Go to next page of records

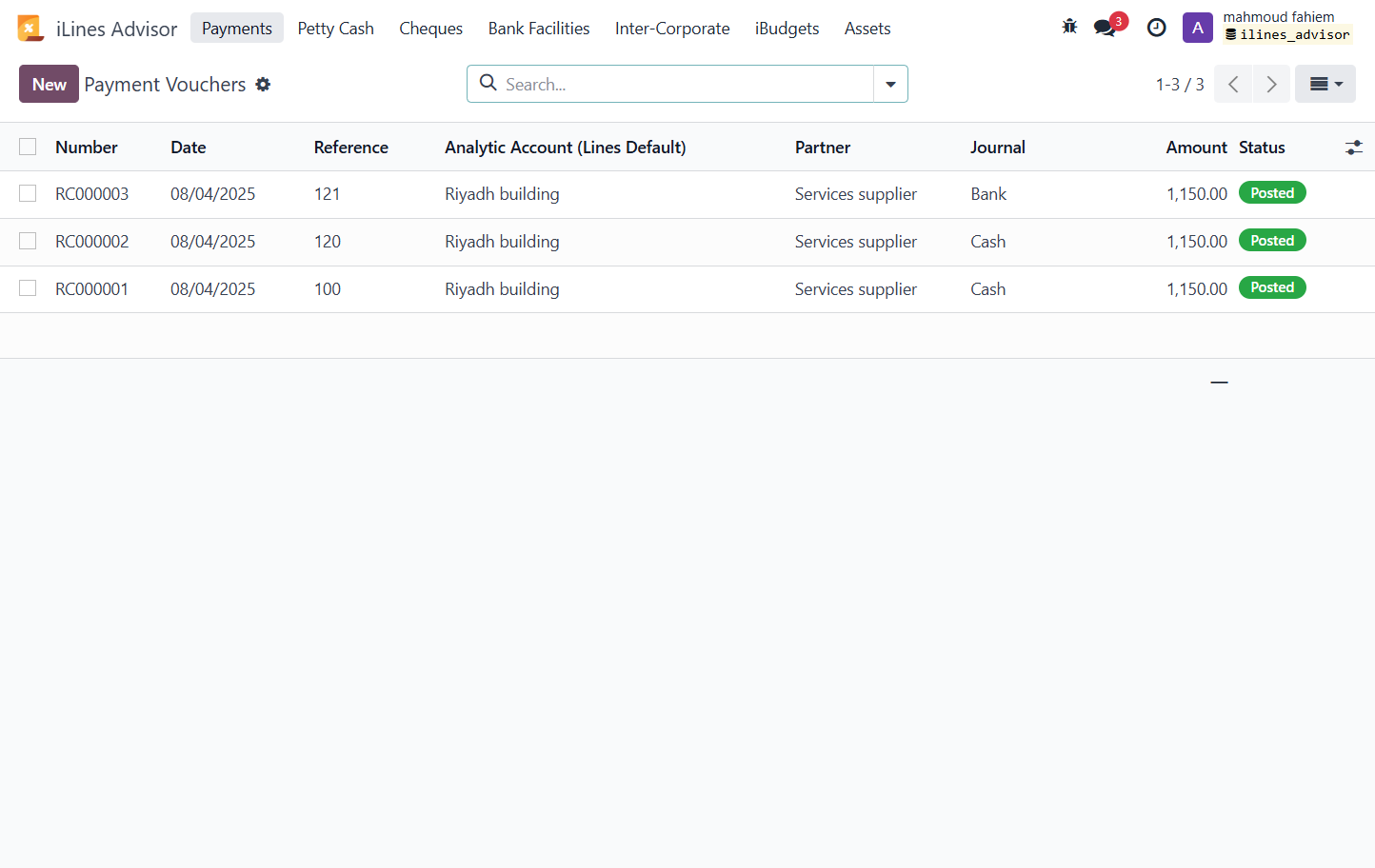tap(1271, 85)
